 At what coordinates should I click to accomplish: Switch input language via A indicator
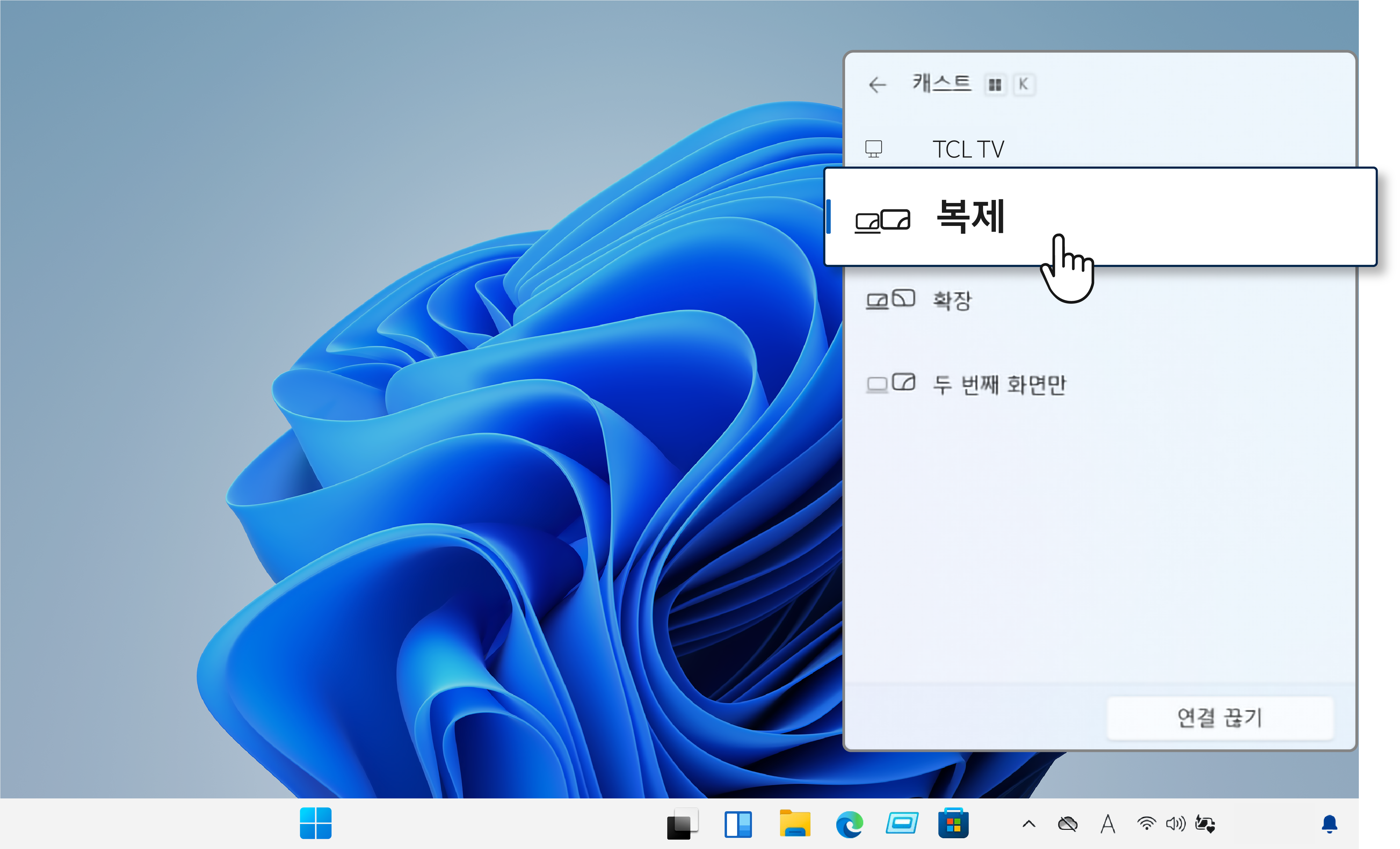[x=1108, y=823]
